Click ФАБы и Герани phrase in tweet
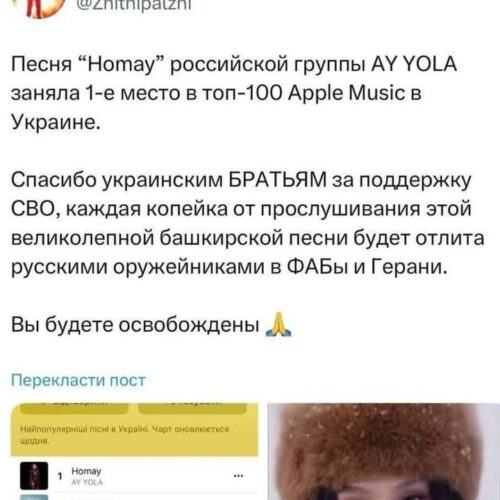This screenshot has height=500, width=500. pyautogui.click(x=366, y=267)
